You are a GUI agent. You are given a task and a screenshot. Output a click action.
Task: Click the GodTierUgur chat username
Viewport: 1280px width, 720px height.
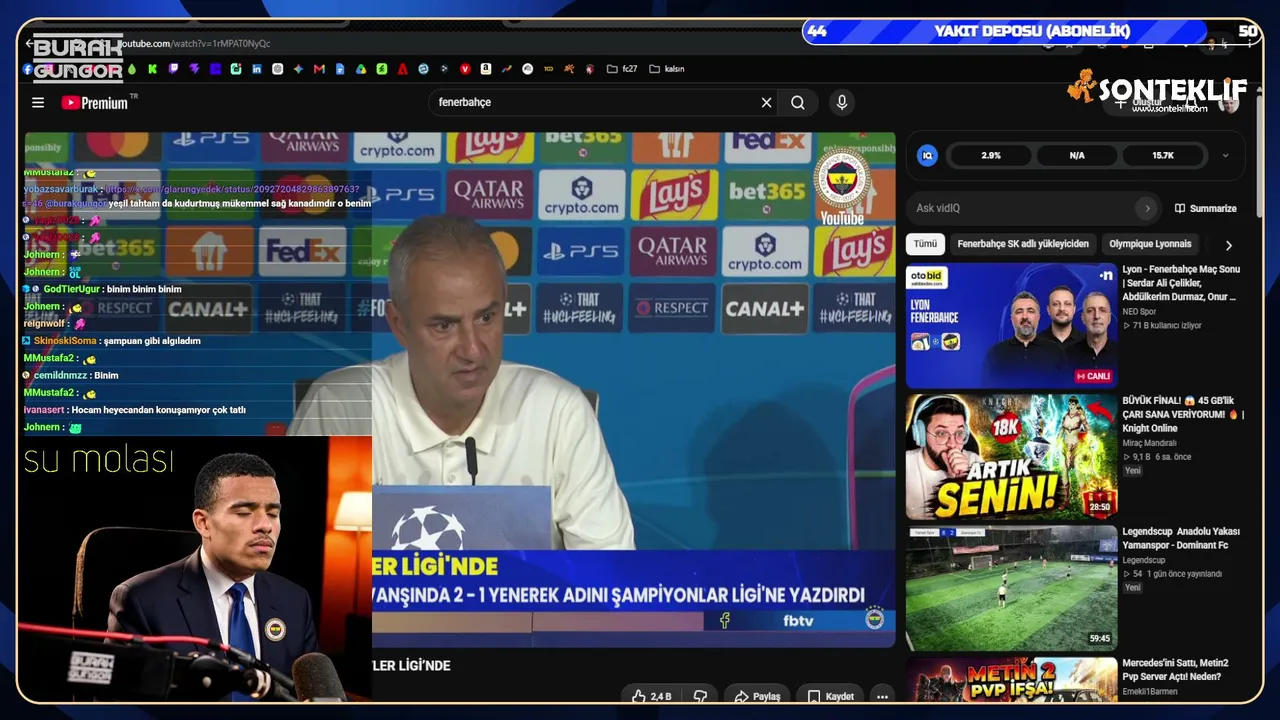(72, 289)
